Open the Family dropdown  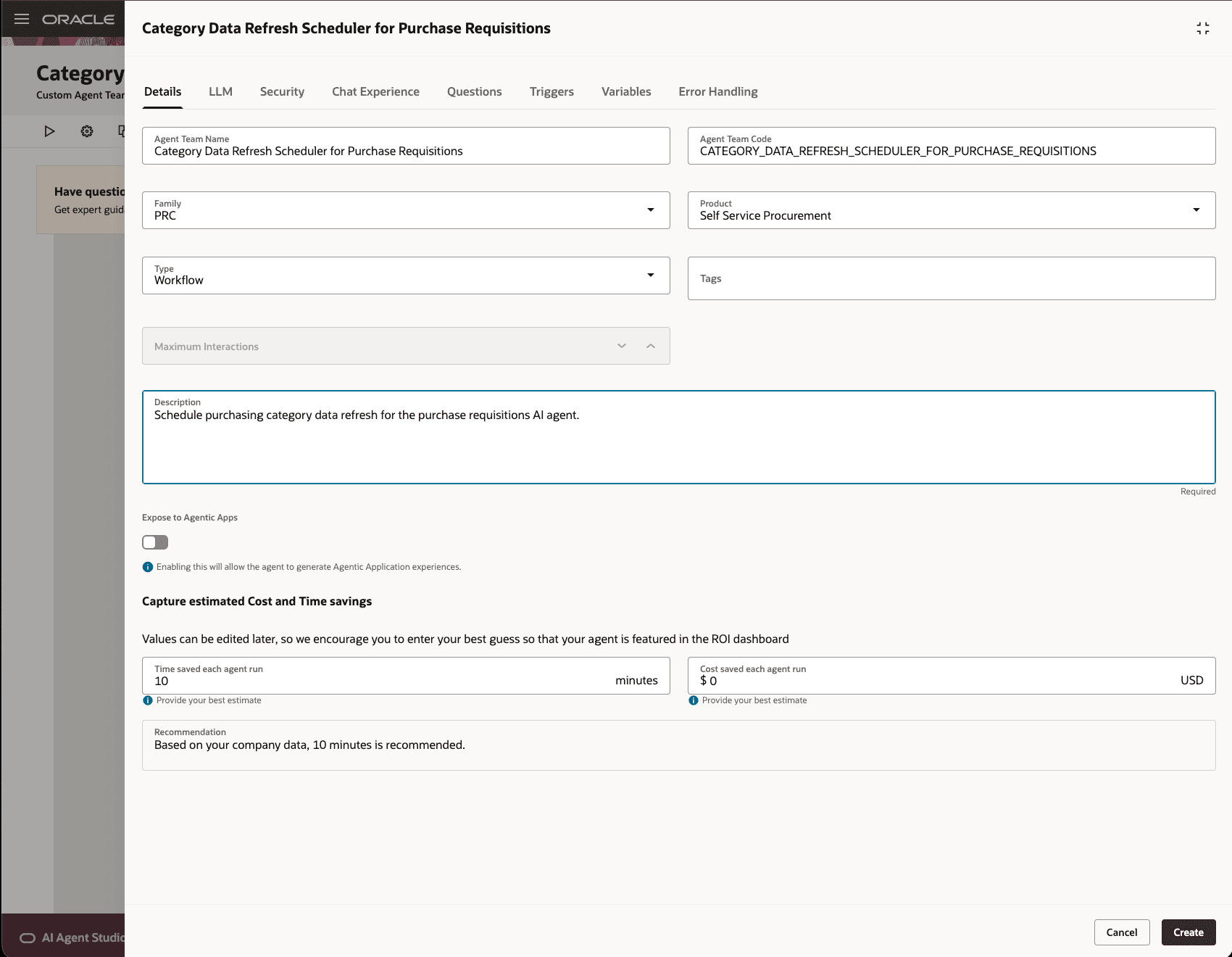click(651, 210)
